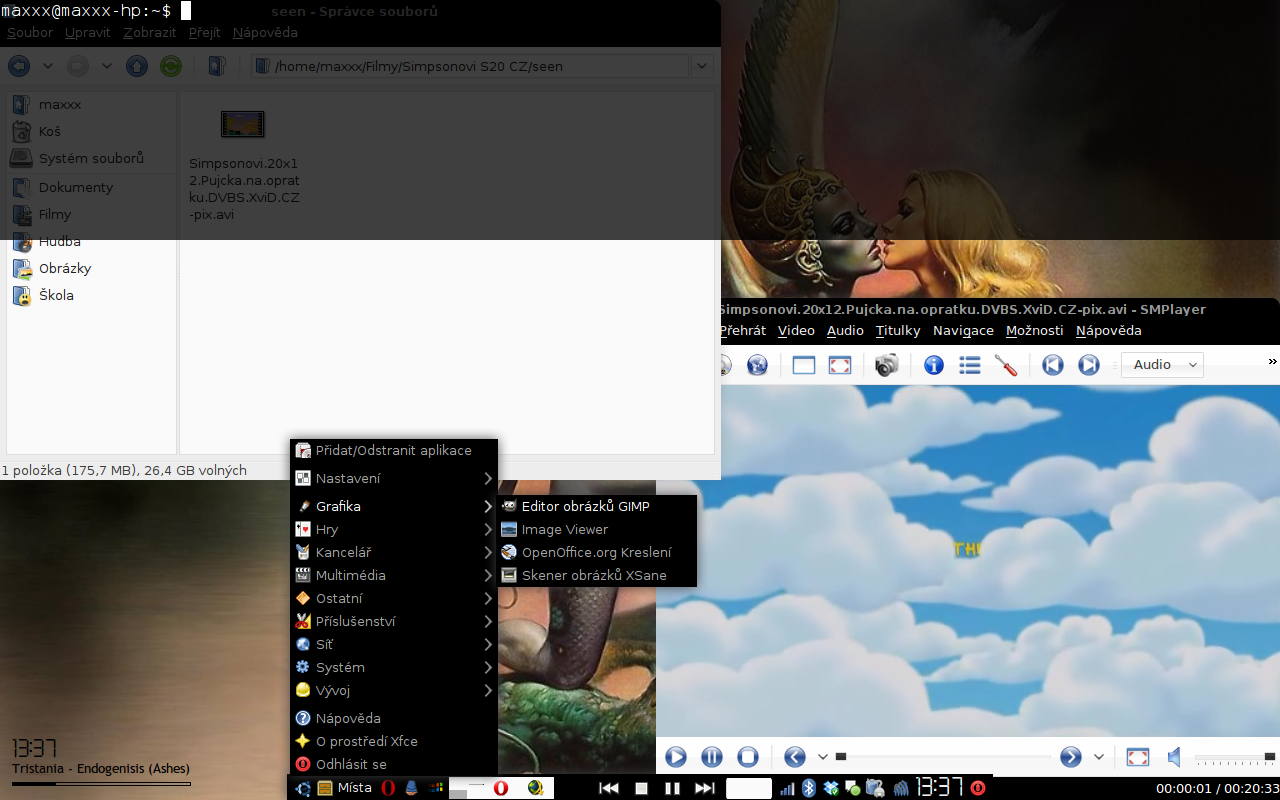
Task: Go back in the file manager toolbar
Action: 19,66
